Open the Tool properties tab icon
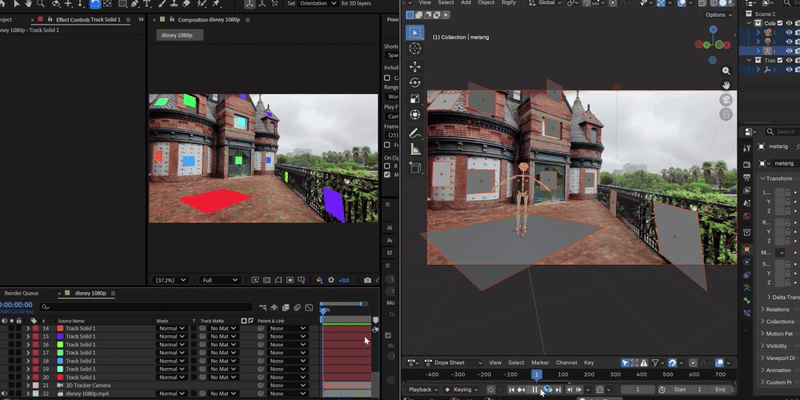The image size is (800, 400). [747, 148]
